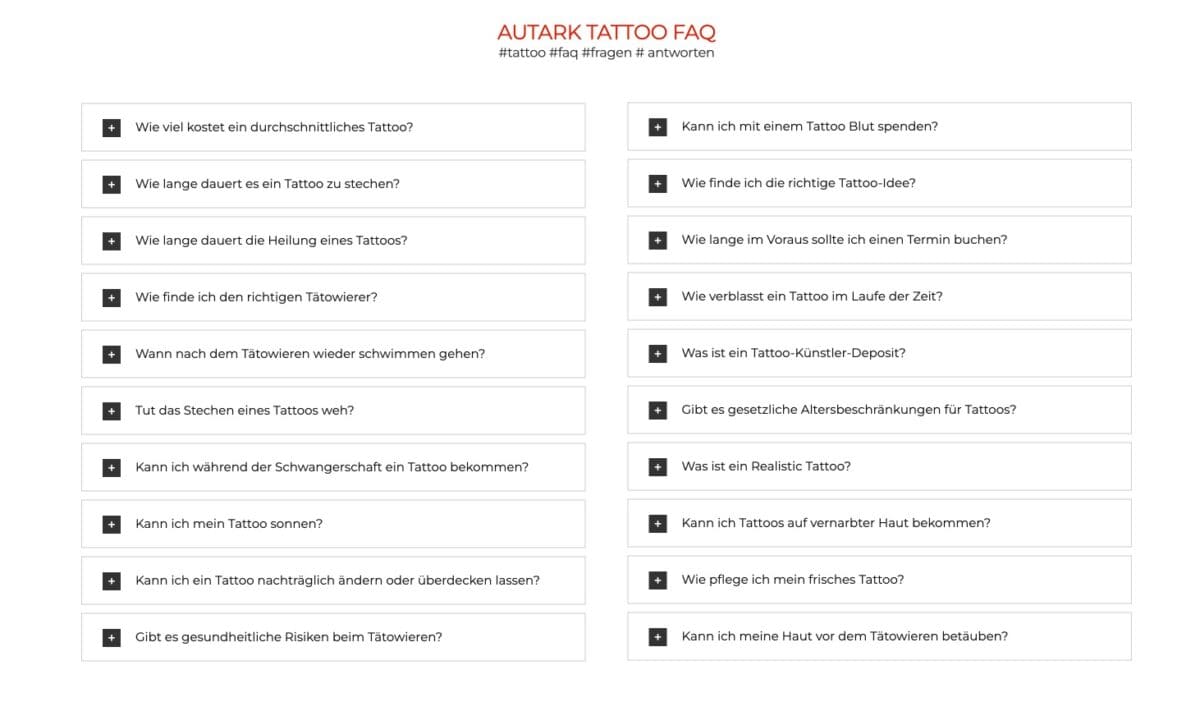Expand 'Wie lange dauert es ein Tattoo zu stechen?'

click(333, 184)
